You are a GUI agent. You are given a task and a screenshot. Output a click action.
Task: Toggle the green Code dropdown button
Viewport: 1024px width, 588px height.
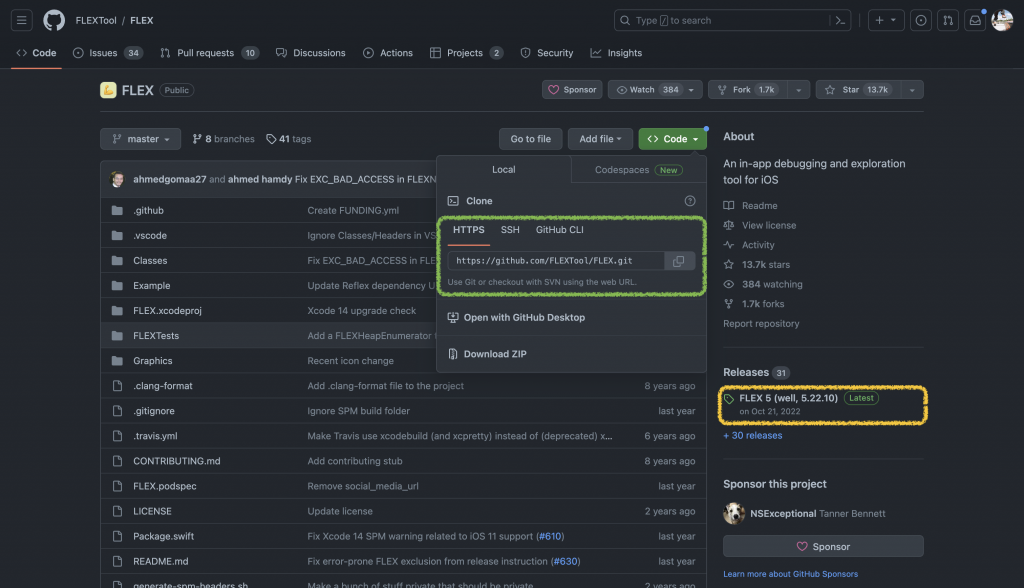(x=672, y=139)
